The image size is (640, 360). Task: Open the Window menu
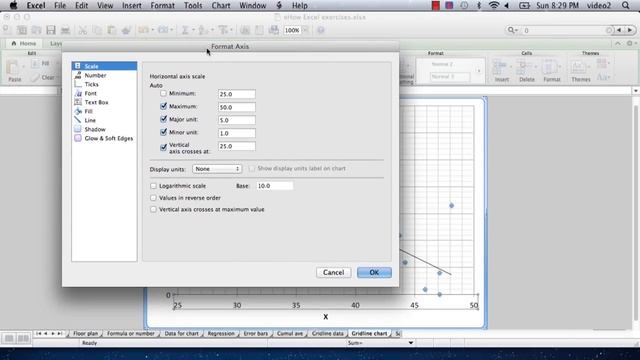[x=252, y=6]
